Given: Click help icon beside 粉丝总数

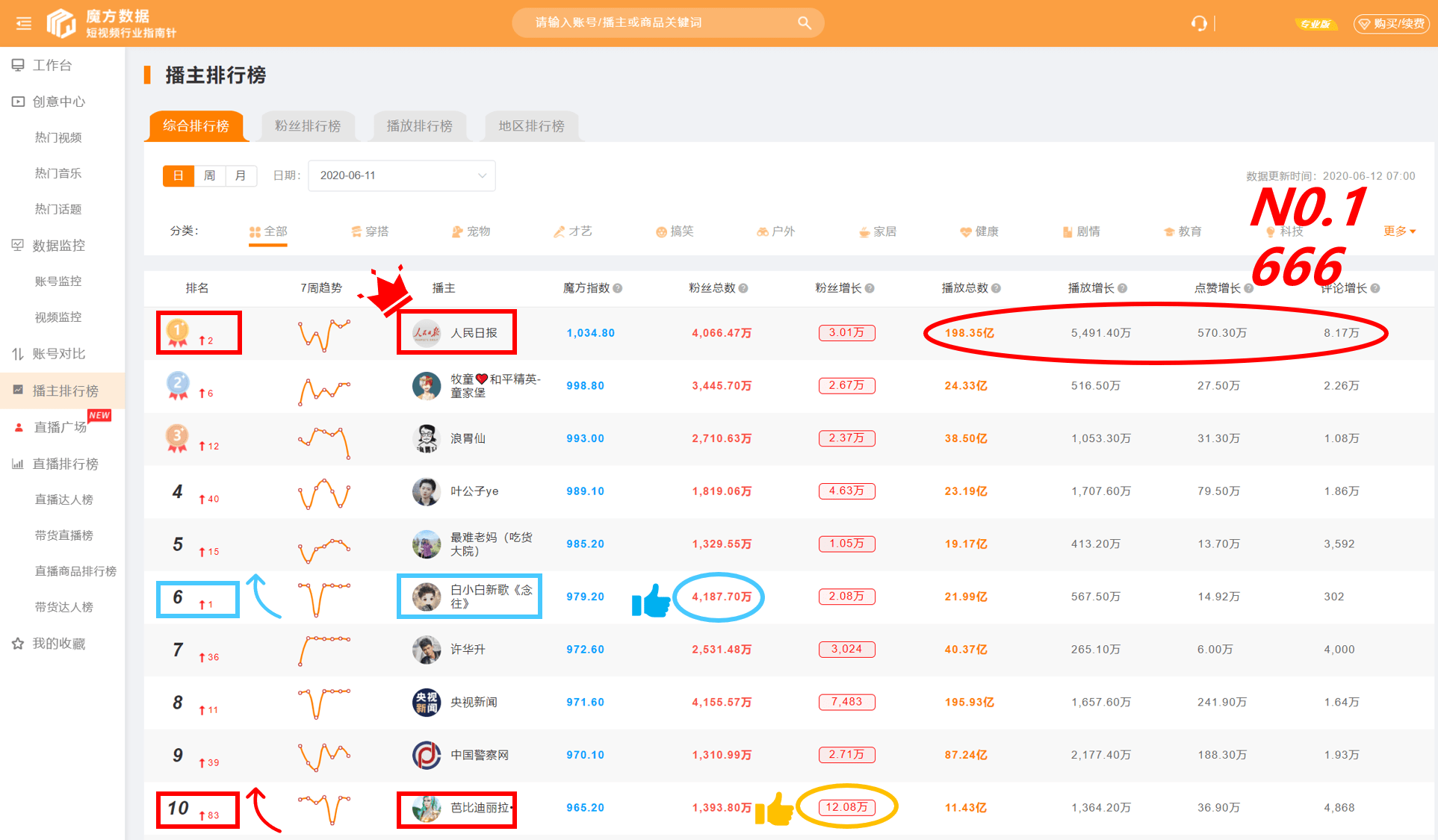Looking at the screenshot, I should pyautogui.click(x=743, y=288).
